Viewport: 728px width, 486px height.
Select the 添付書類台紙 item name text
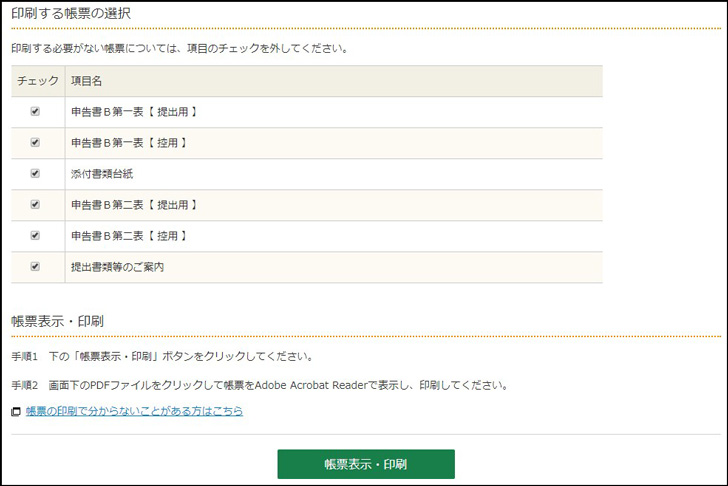tap(102, 174)
